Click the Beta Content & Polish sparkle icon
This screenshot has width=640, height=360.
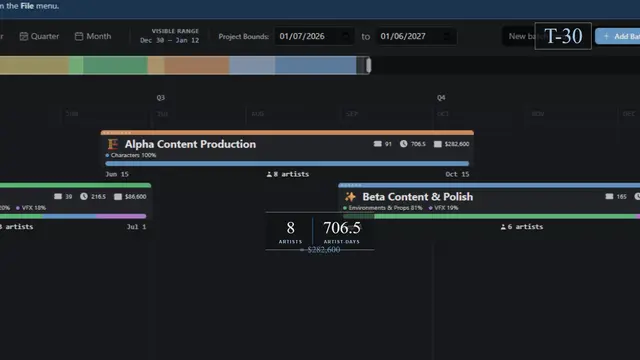tap(350, 197)
